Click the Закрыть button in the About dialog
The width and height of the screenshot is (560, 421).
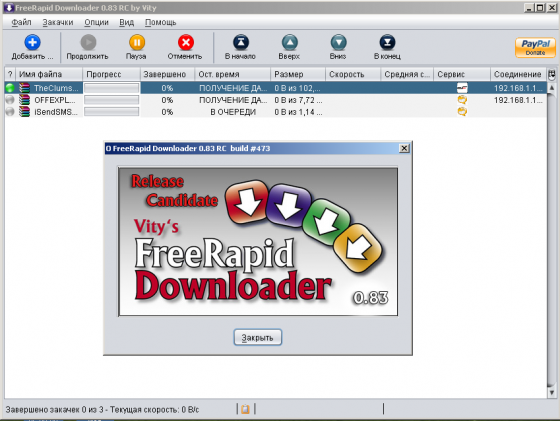click(x=258, y=337)
